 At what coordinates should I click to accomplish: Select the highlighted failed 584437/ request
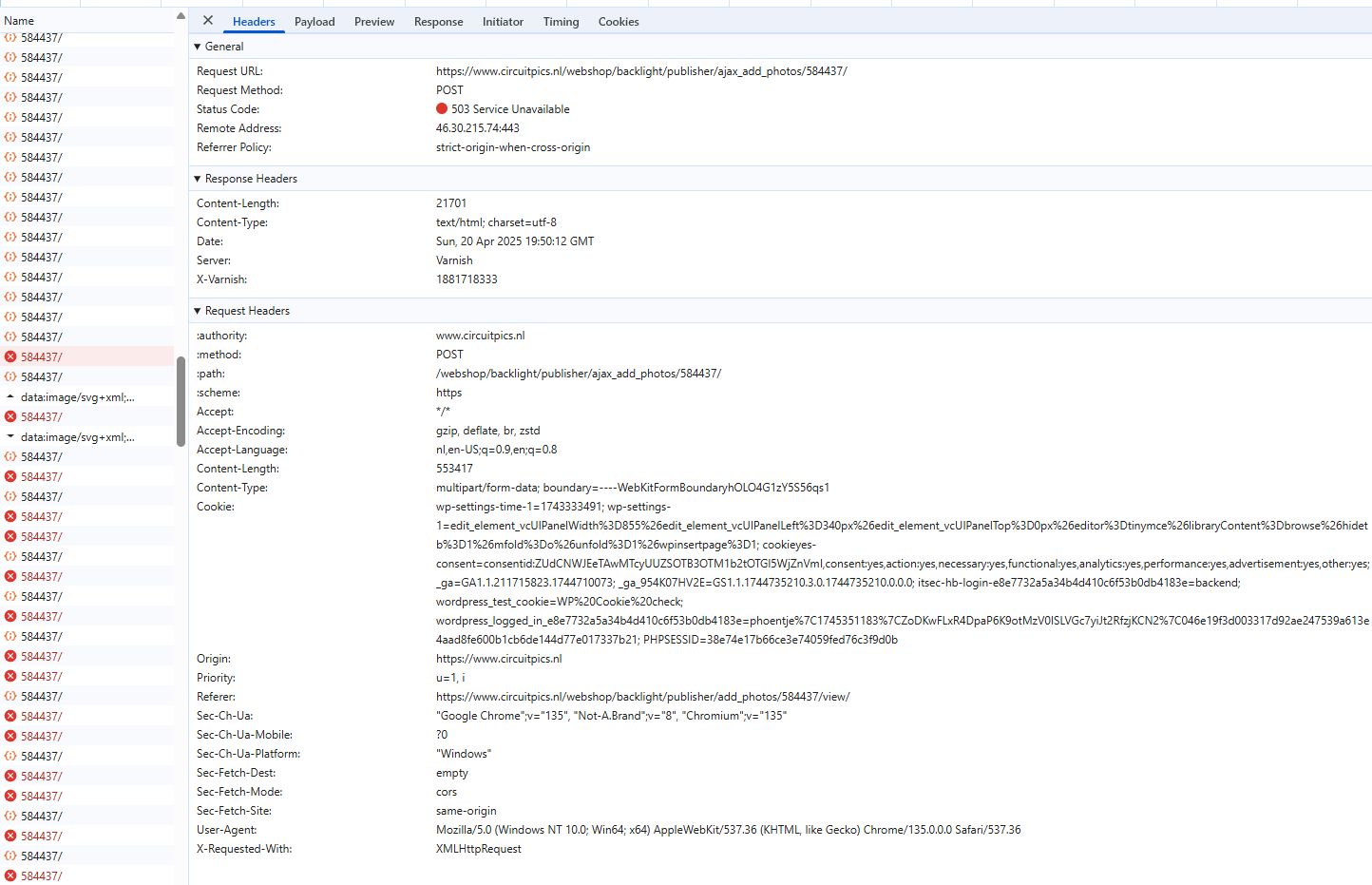pyautogui.click(x=87, y=356)
